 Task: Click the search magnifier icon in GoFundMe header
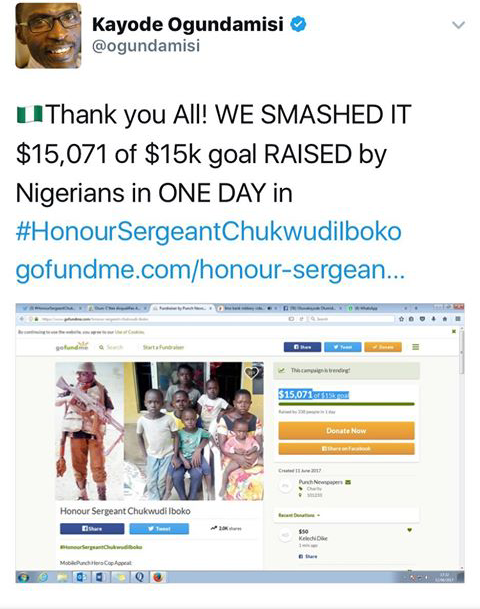pyautogui.click(x=101, y=347)
